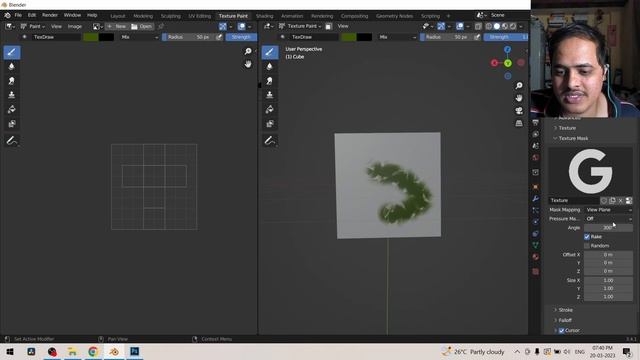Open the Image menu in the image editor
Screen dimensions: 640x360
point(74,27)
